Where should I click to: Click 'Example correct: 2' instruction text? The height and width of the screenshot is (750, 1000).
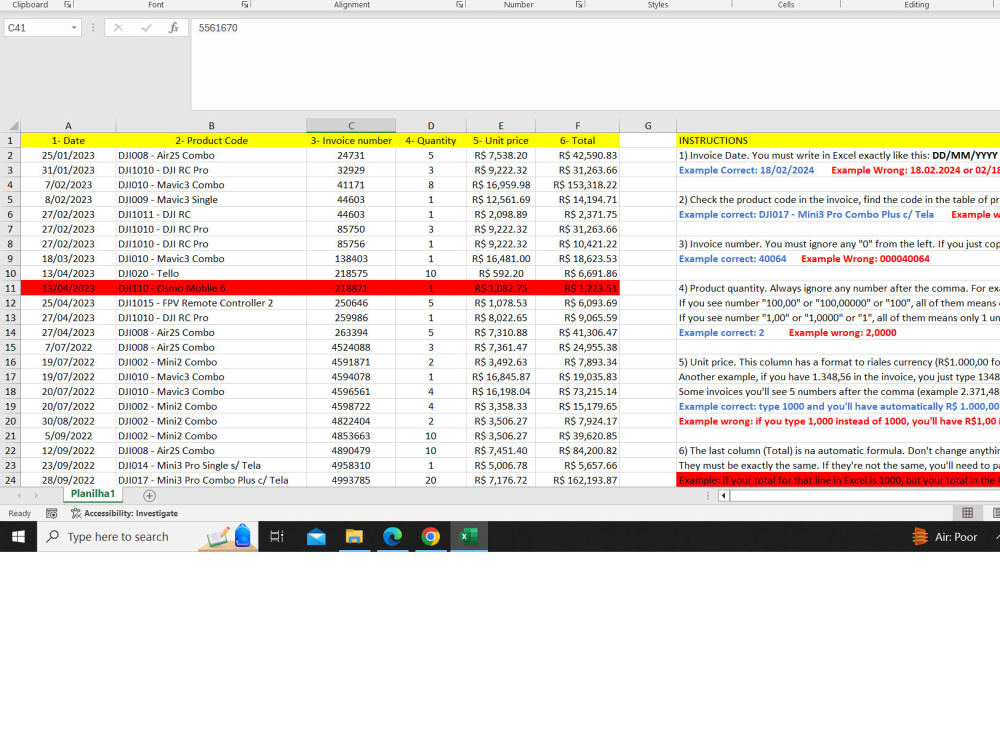[x=721, y=333]
